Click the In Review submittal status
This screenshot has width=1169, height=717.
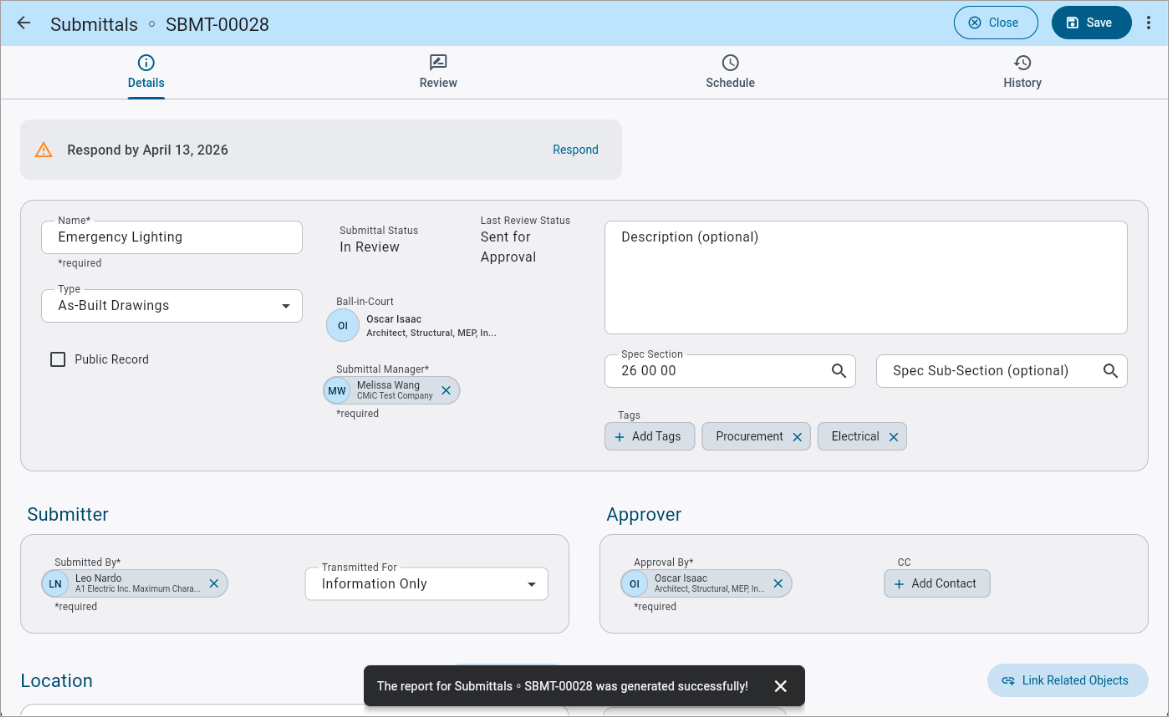(370, 247)
